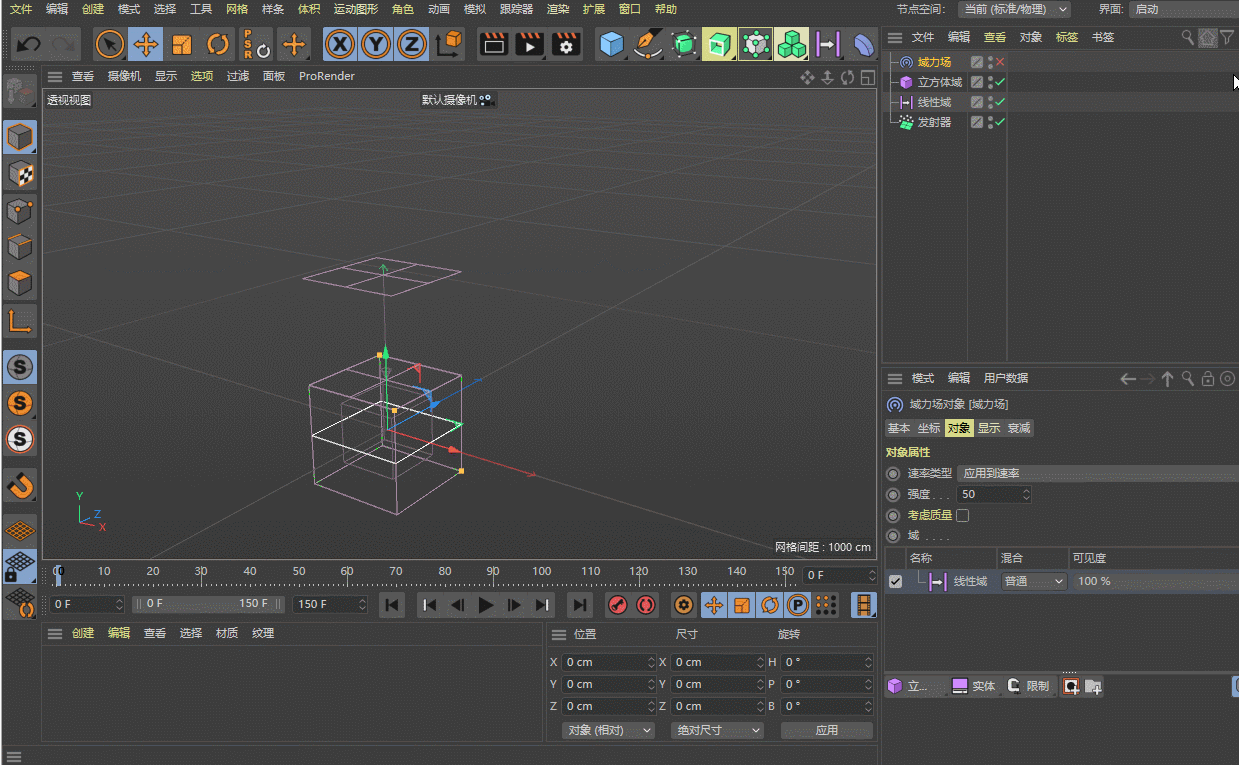Image resolution: width=1239 pixels, height=765 pixels.
Task: Open the 速率类型 dropdown
Action: 1097,473
